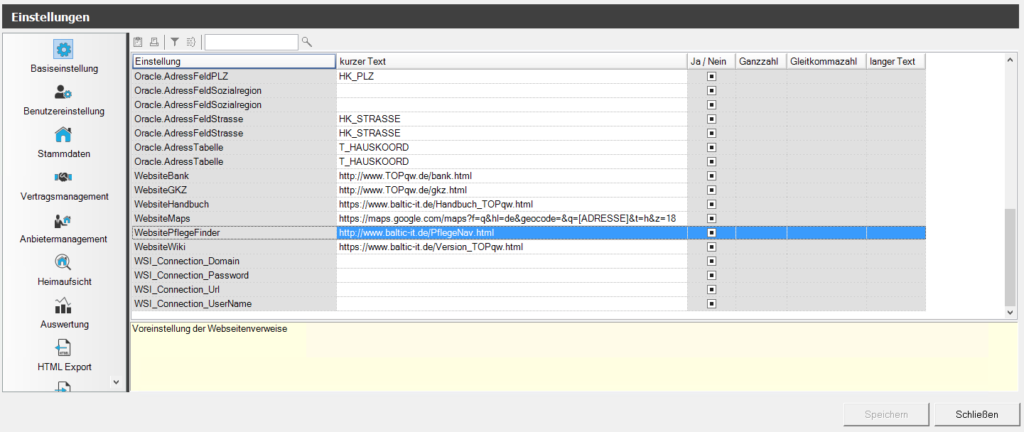Viewport: 1024px width, 432px height.
Task: Click the table scrollbar down arrow
Action: (x=1010, y=313)
